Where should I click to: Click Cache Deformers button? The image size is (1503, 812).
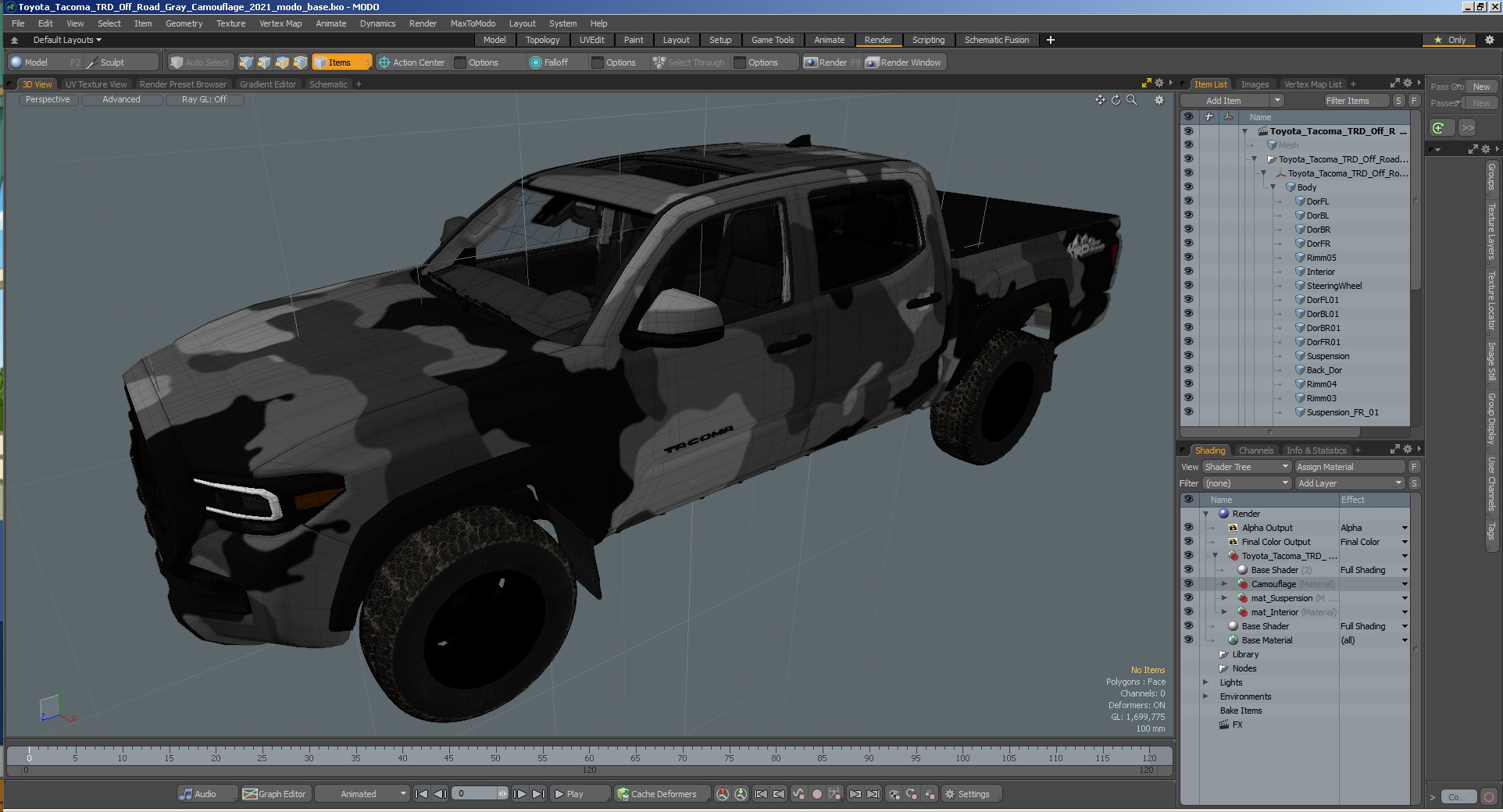(662, 794)
